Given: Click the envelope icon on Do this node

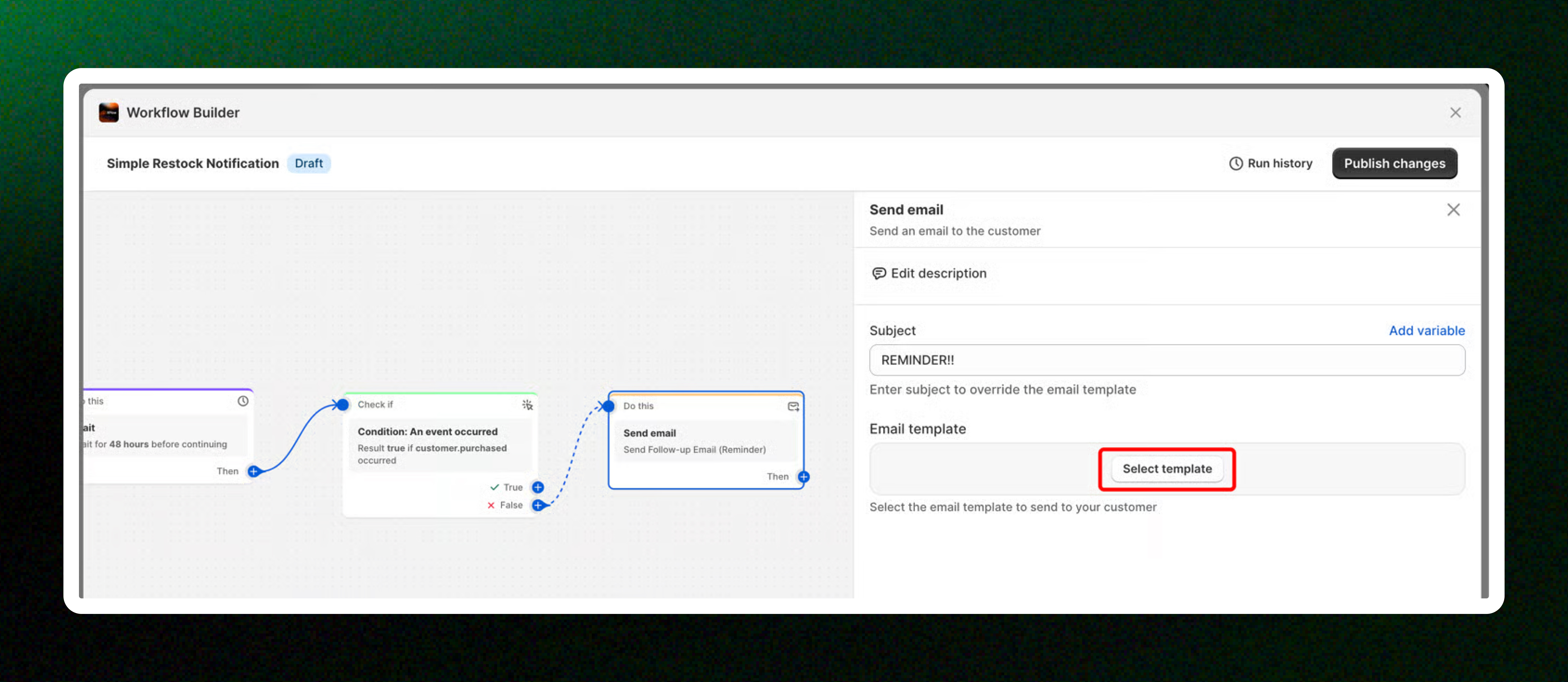Looking at the screenshot, I should click(793, 406).
